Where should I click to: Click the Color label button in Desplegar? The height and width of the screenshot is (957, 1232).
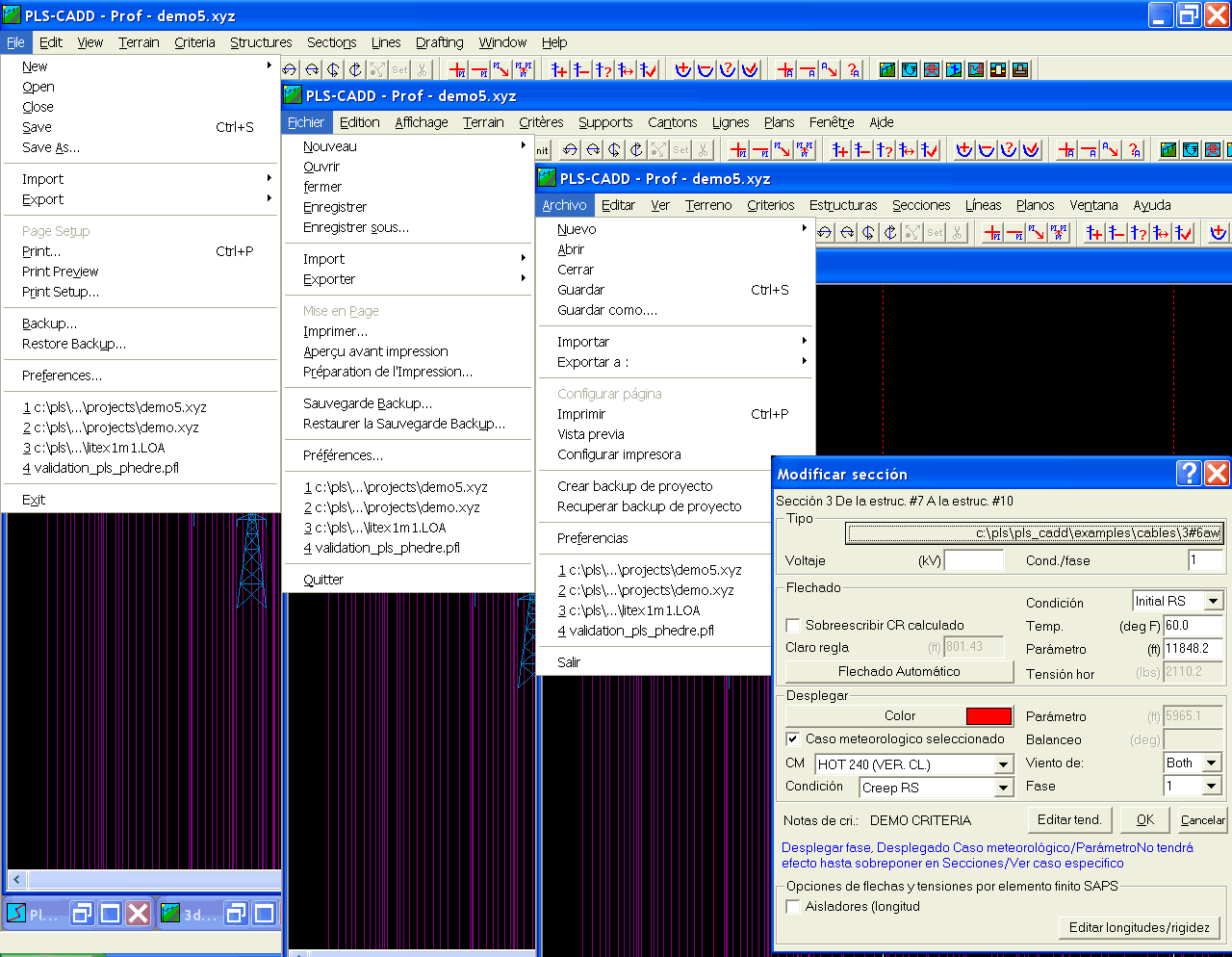[x=899, y=715]
